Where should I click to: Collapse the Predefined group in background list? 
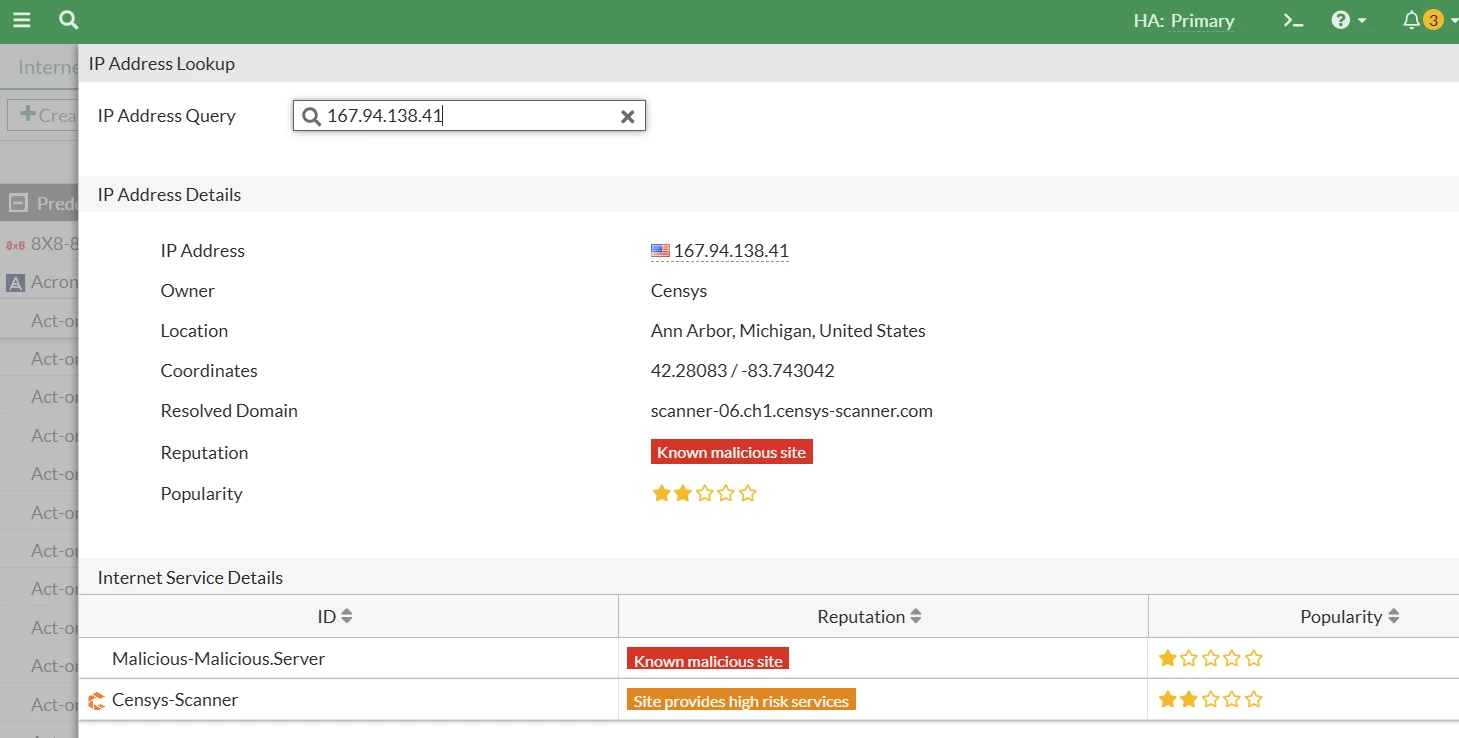pos(17,204)
